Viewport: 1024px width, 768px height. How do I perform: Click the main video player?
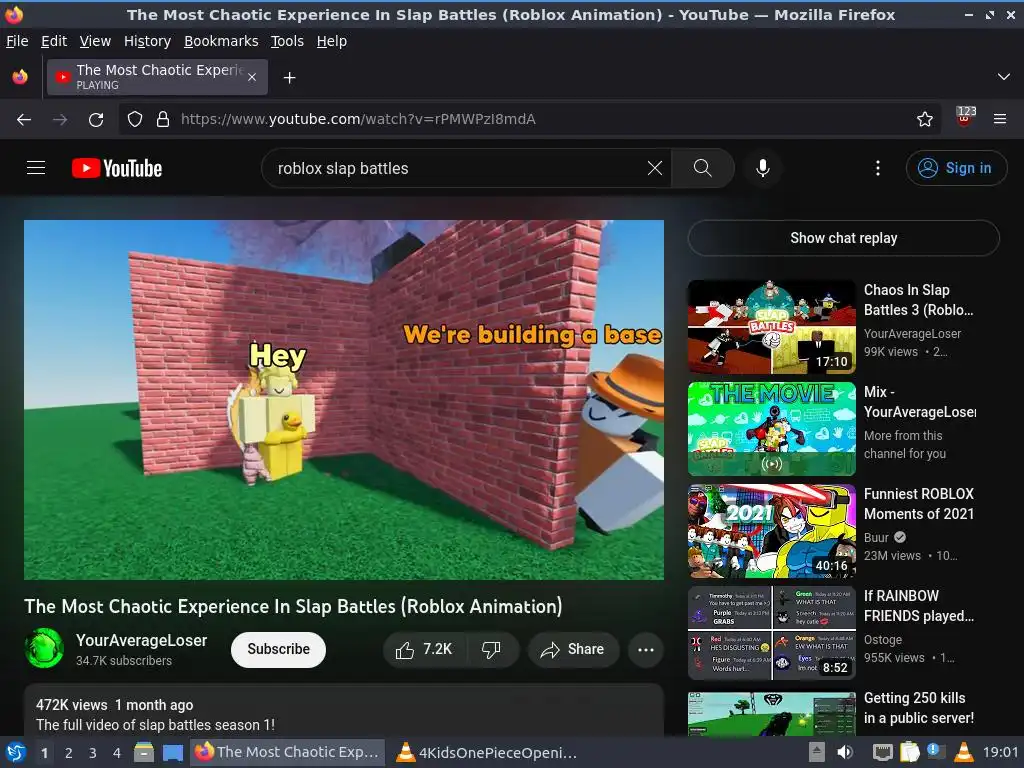[x=344, y=400]
